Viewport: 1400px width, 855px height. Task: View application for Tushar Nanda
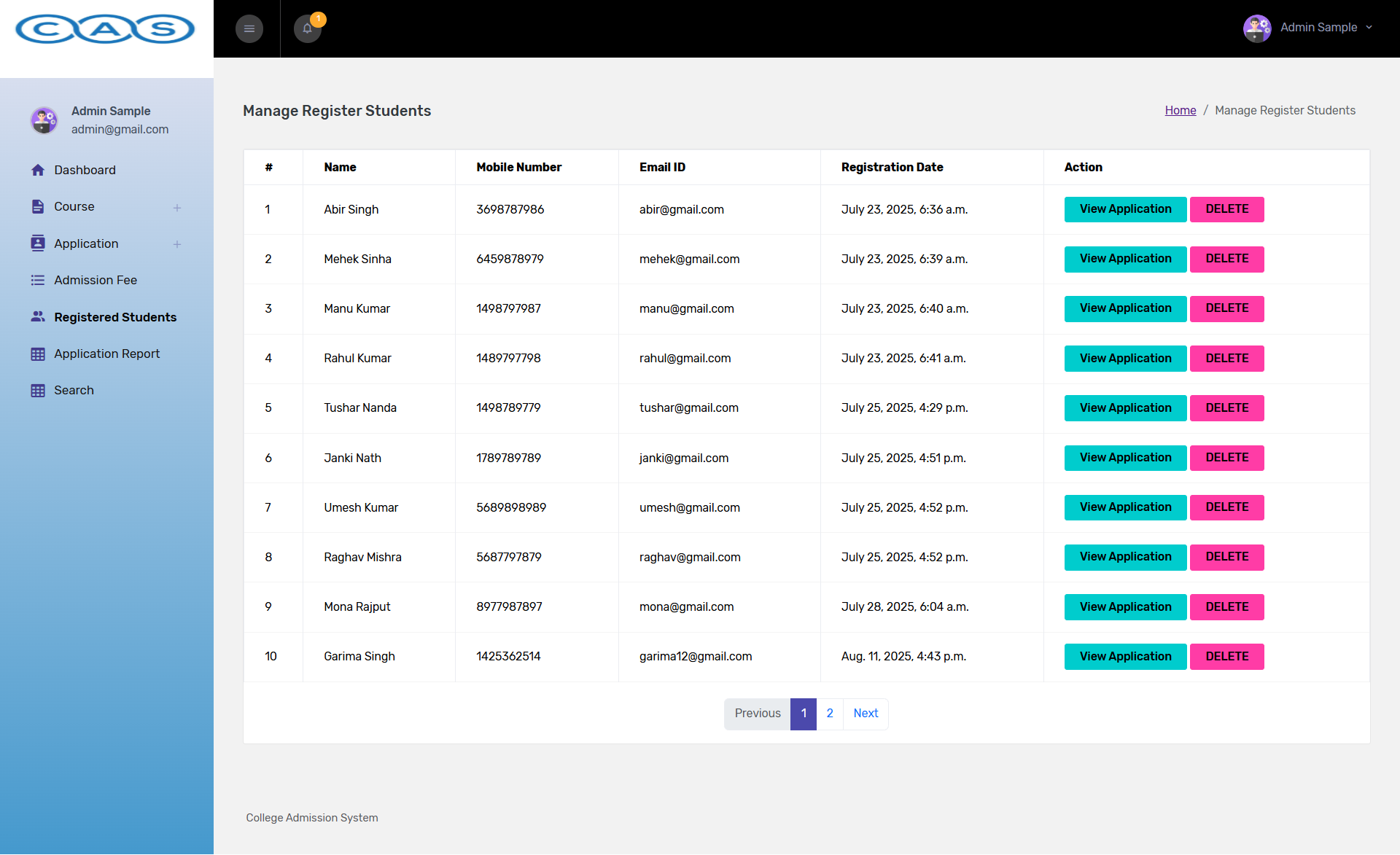[1125, 408]
